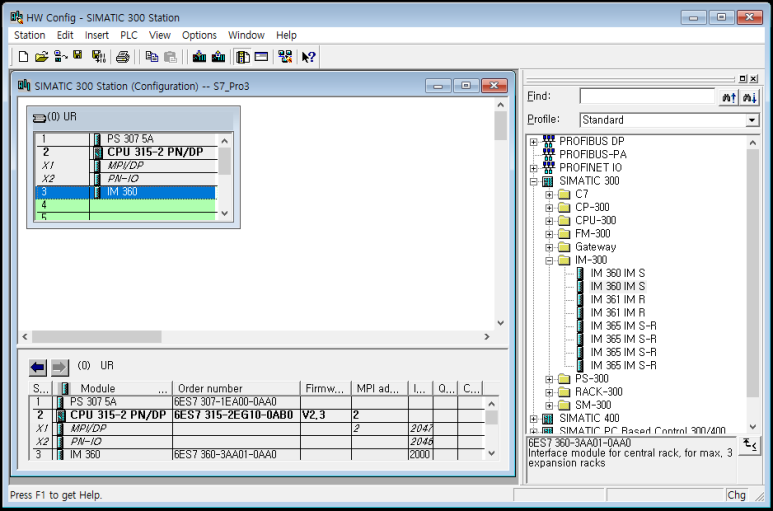This screenshot has height=511, width=773.
Task: Select empty slot 4 in the UR rack
Action: click(x=126, y=205)
